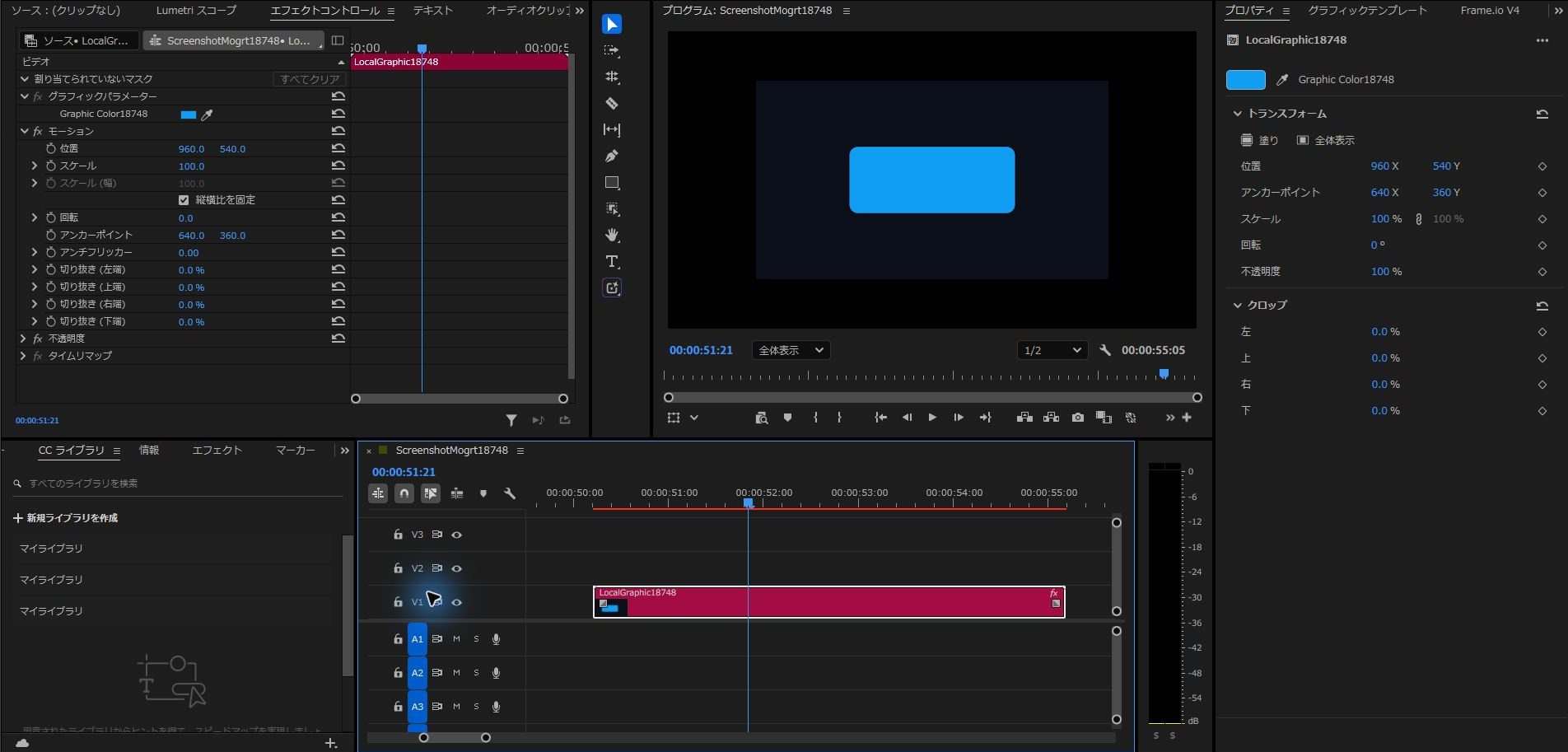Mute the A1 audio track
The height and width of the screenshot is (752, 1568).
click(456, 639)
